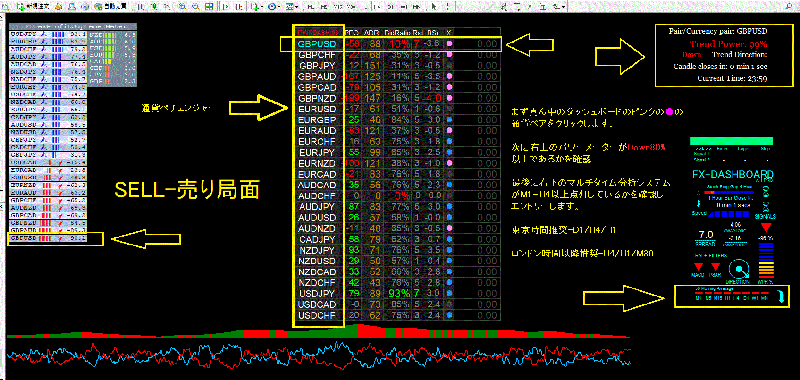Viewport: 800px width, 380px height.
Task: Select the M5 timeframe button
Action: [x=323, y=7]
